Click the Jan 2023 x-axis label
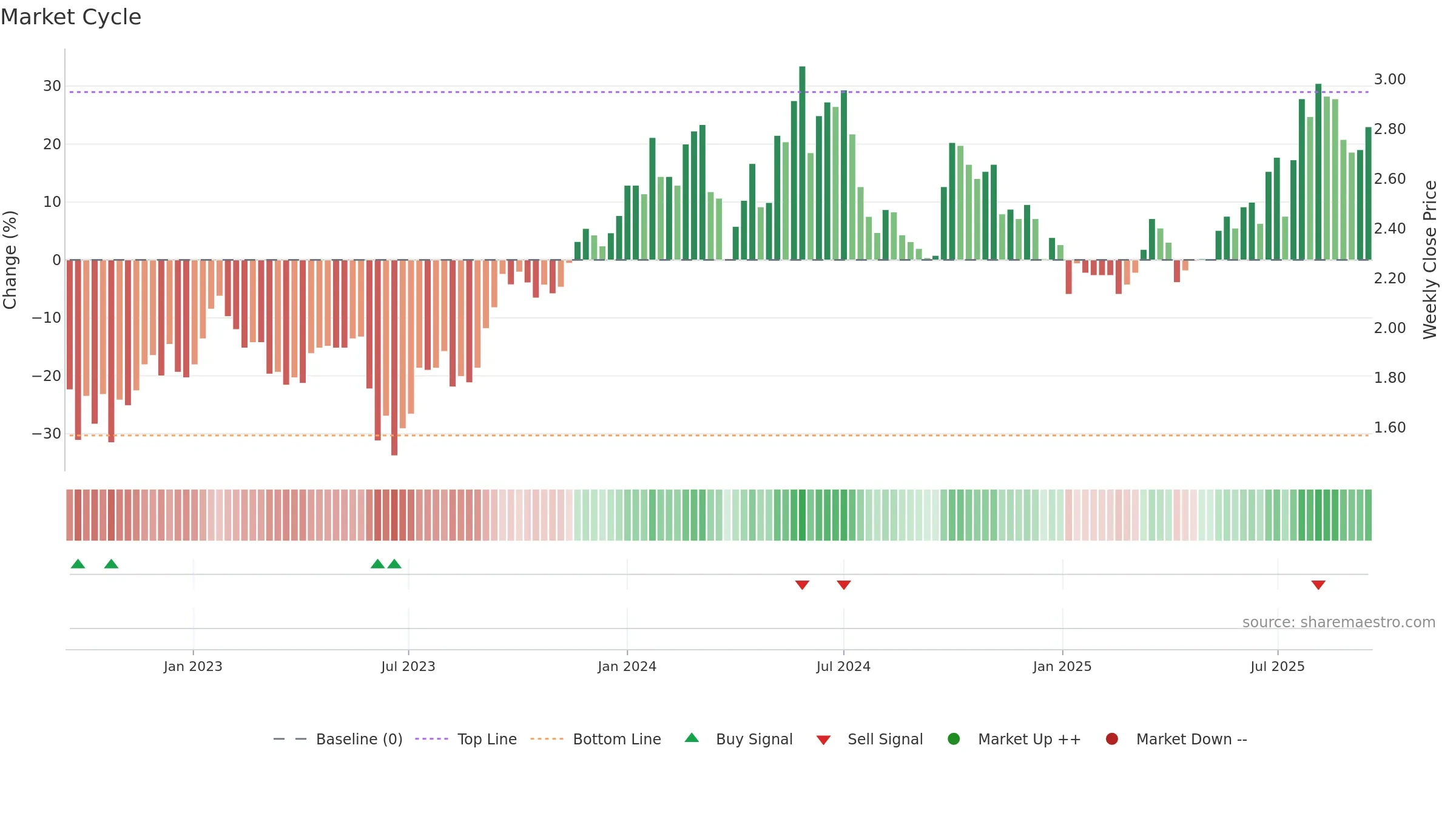 coord(193,666)
